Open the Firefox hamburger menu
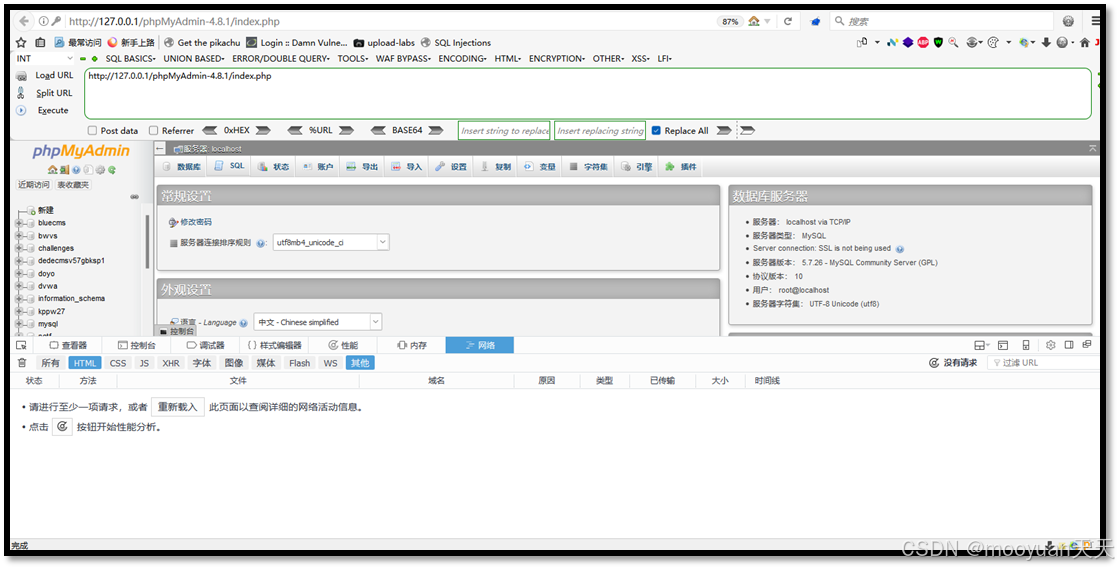The width and height of the screenshot is (1119, 569). (1095, 21)
